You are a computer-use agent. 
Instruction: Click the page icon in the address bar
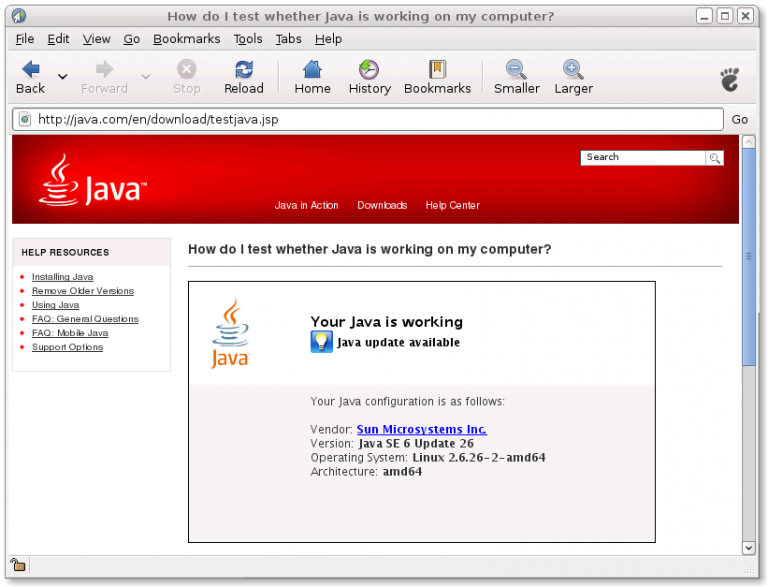(25, 119)
